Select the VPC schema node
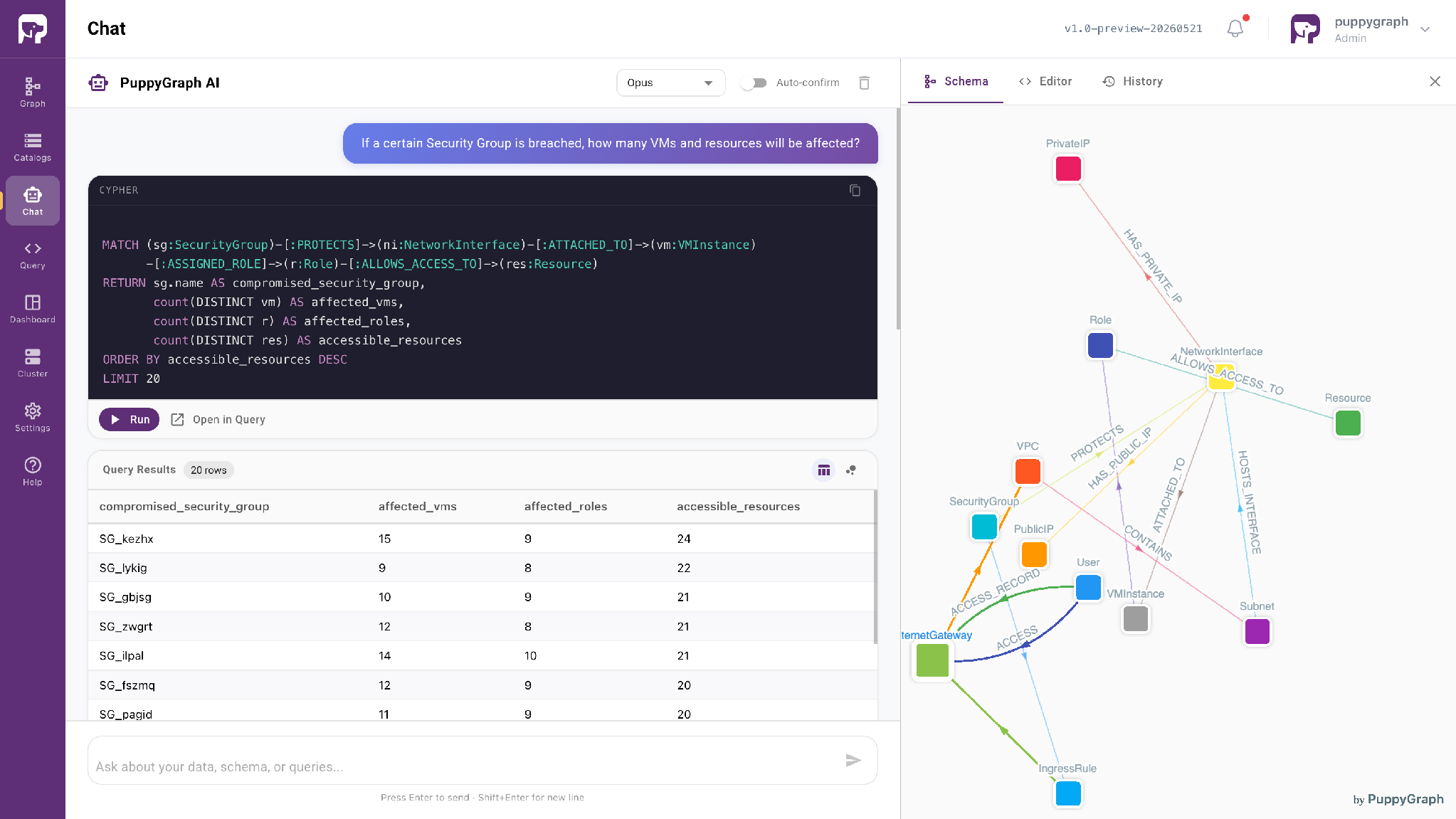 (1028, 471)
